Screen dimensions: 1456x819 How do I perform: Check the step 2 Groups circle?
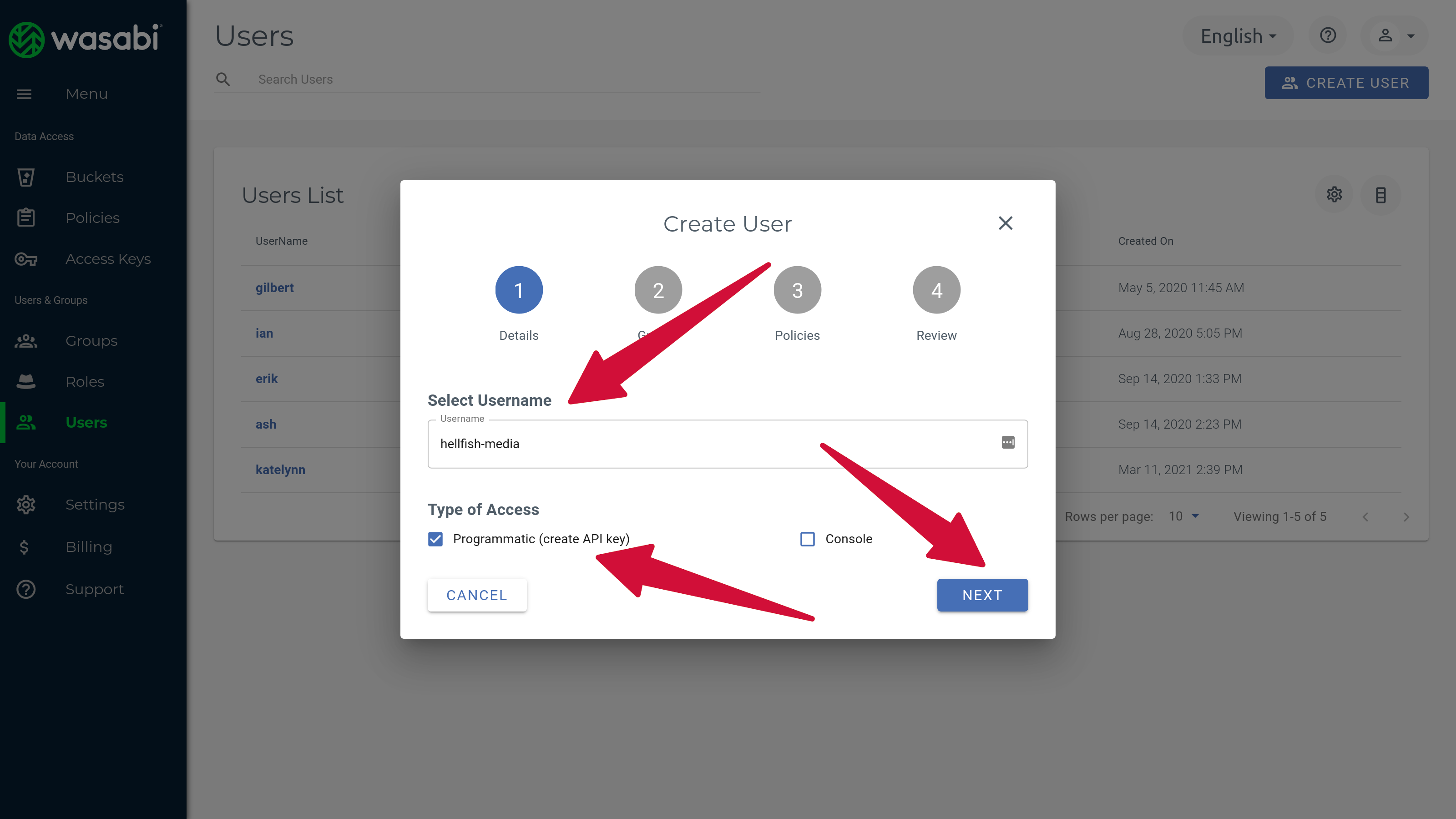coord(658,290)
